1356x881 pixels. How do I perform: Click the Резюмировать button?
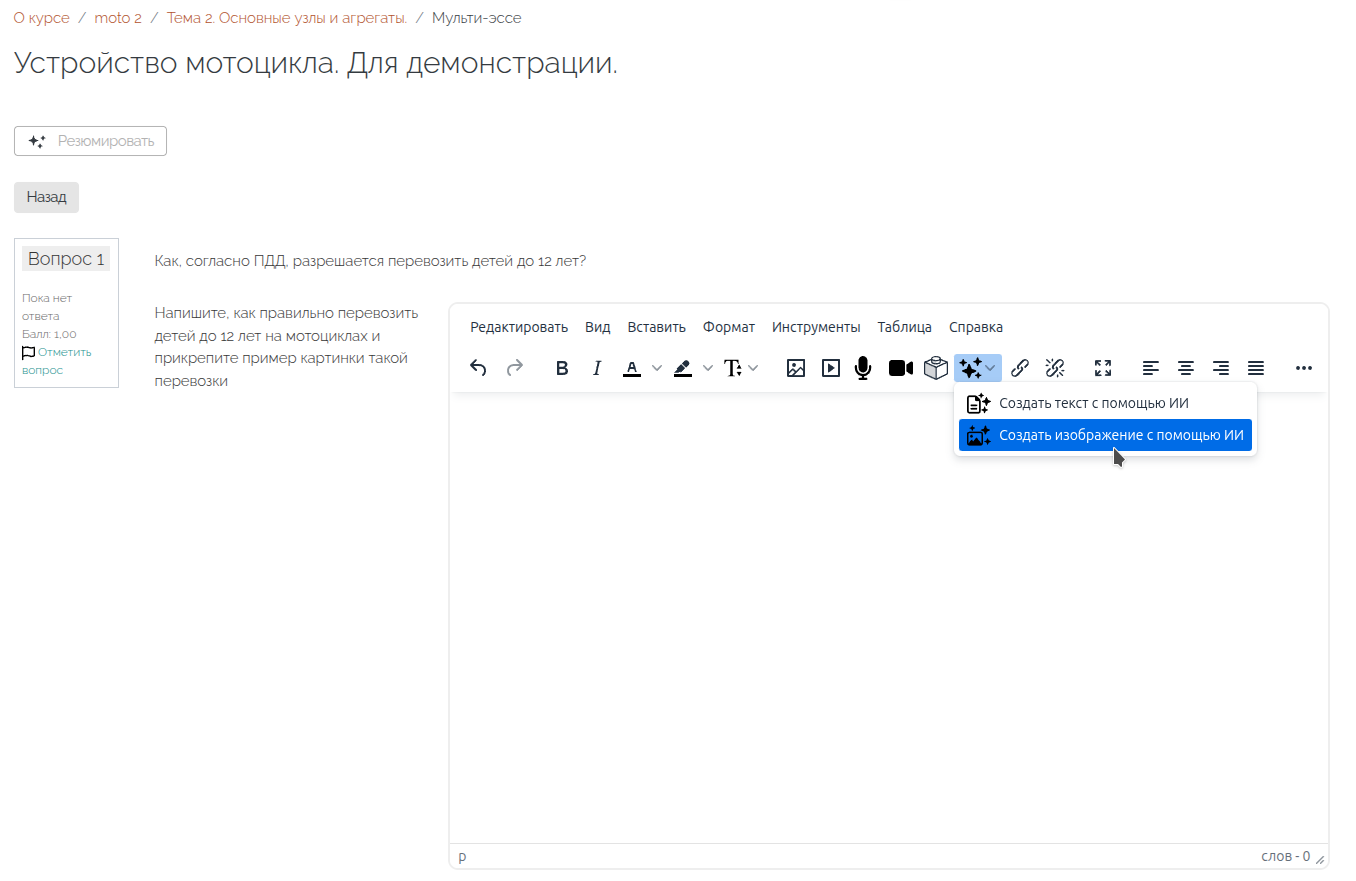tap(90, 141)
